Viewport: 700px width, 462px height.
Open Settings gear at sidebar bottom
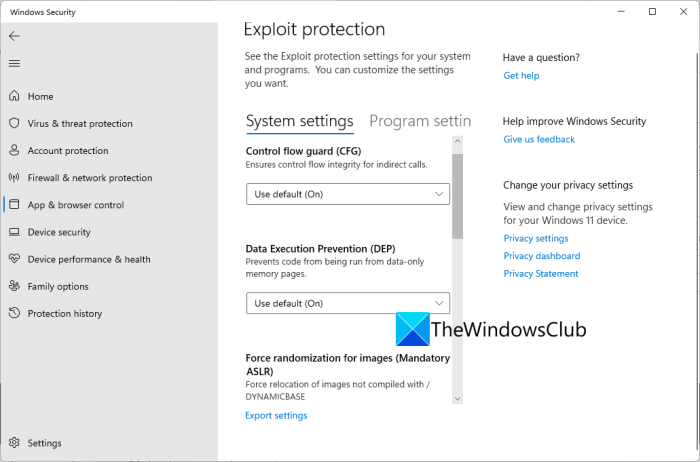pos(14,443)
